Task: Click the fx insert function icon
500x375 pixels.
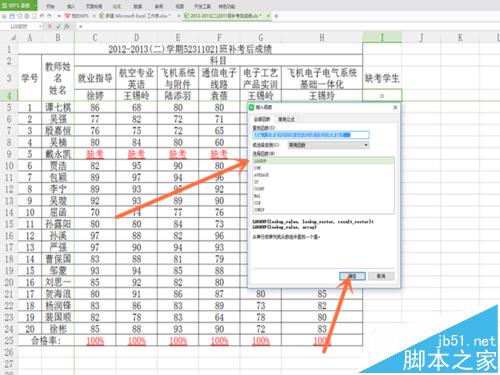Action: pos(67,26)
